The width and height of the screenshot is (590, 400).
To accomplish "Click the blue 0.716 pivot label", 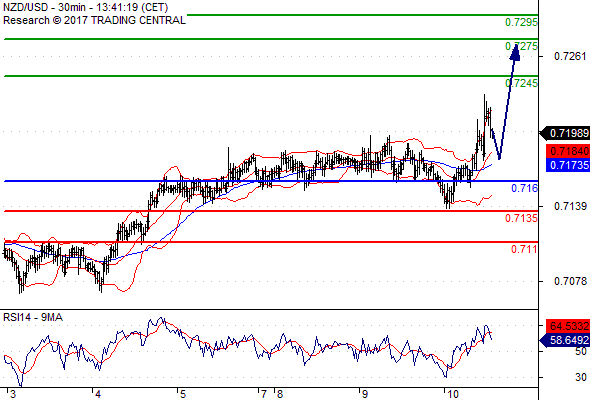I will pyautogui.click(x=524, y=188).
